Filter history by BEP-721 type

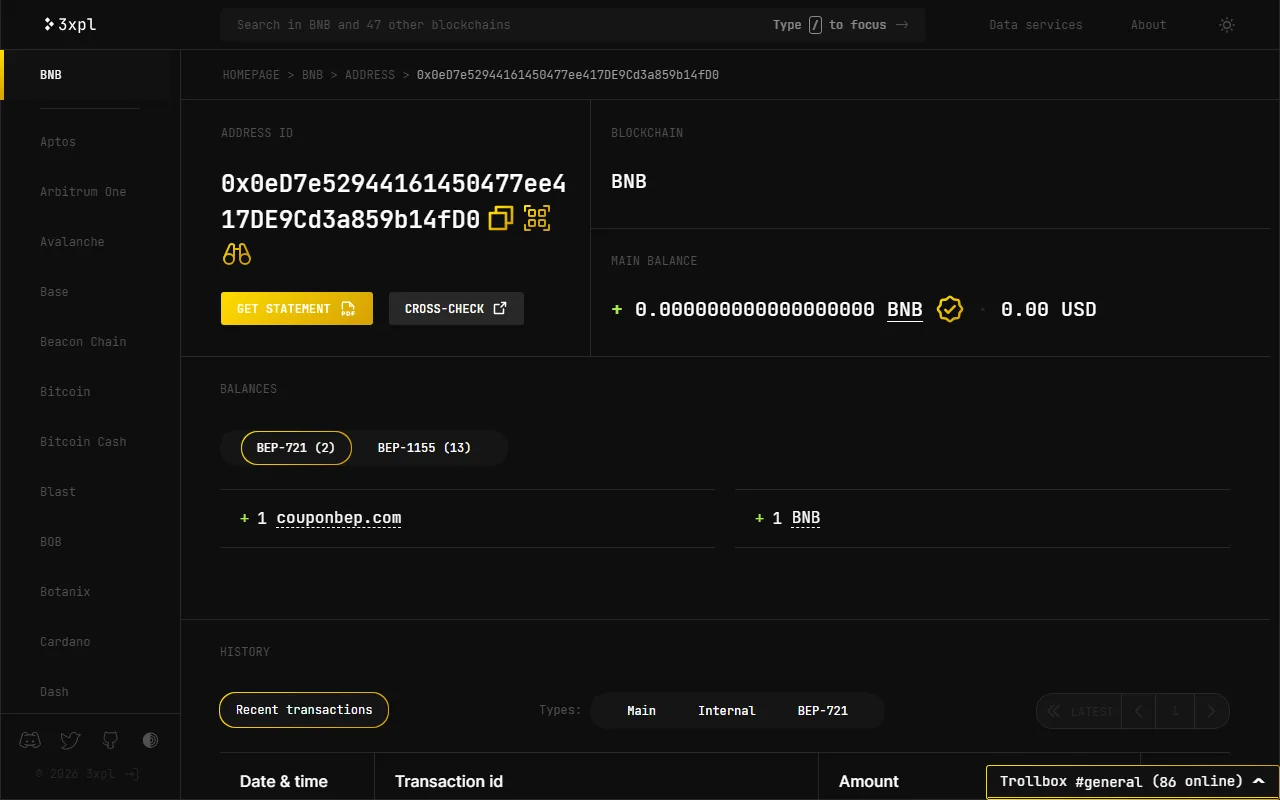(x=823, y=711)
